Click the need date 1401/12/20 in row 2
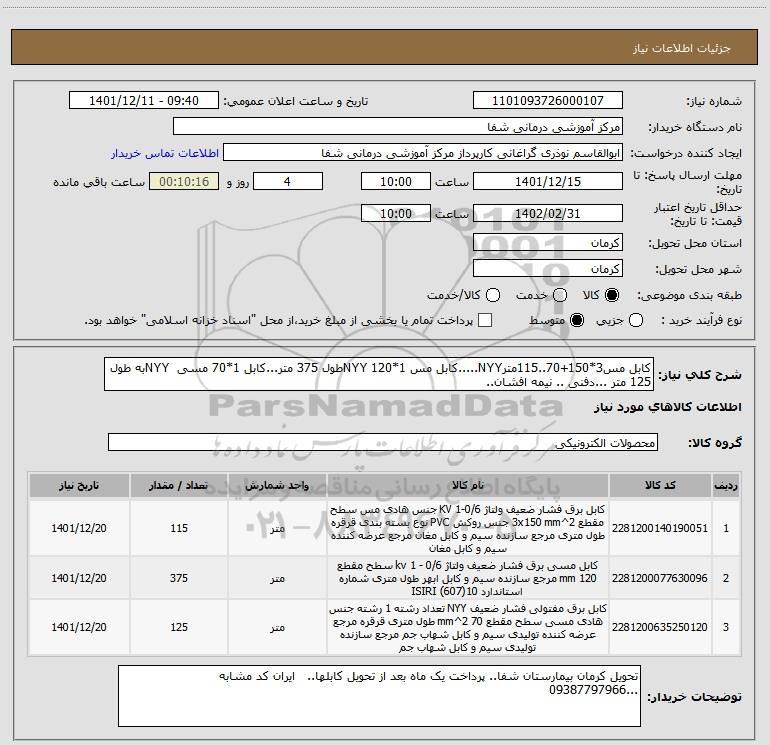The image size is (770, 745). tap(79, 578)
